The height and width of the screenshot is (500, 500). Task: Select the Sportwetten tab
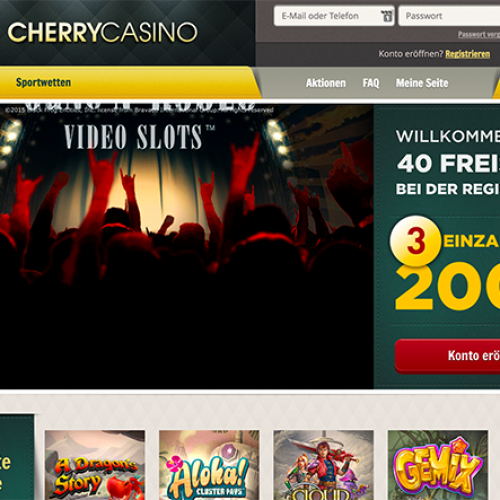[x=43, y=82]
